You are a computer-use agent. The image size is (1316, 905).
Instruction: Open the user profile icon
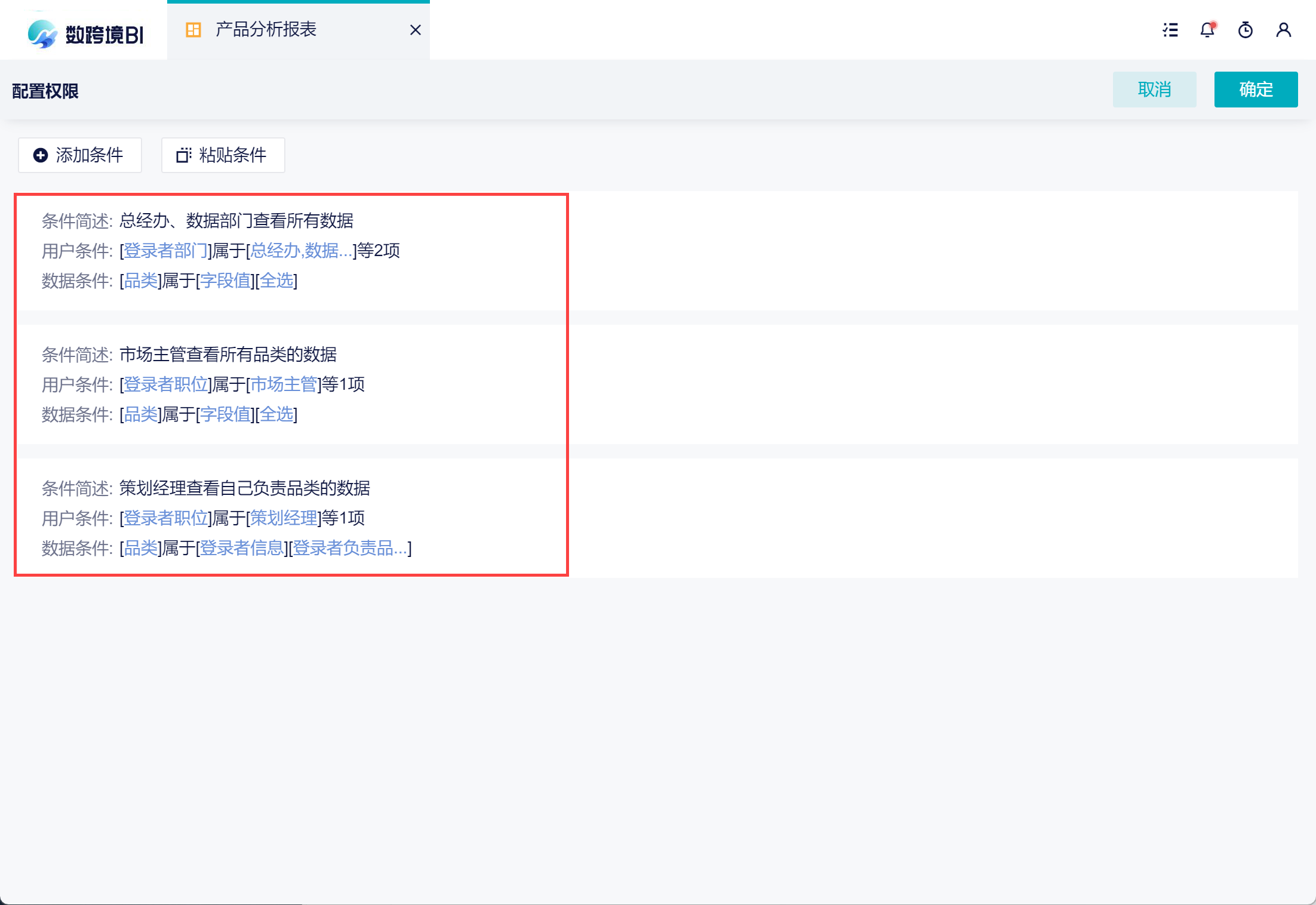click(1284, 30)
